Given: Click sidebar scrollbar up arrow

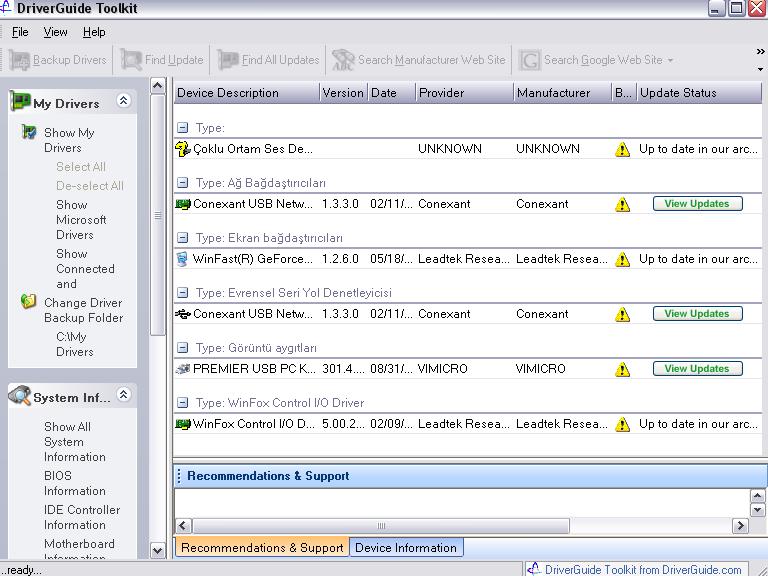Looking at the screenshot, I should (x=158, y=86).
